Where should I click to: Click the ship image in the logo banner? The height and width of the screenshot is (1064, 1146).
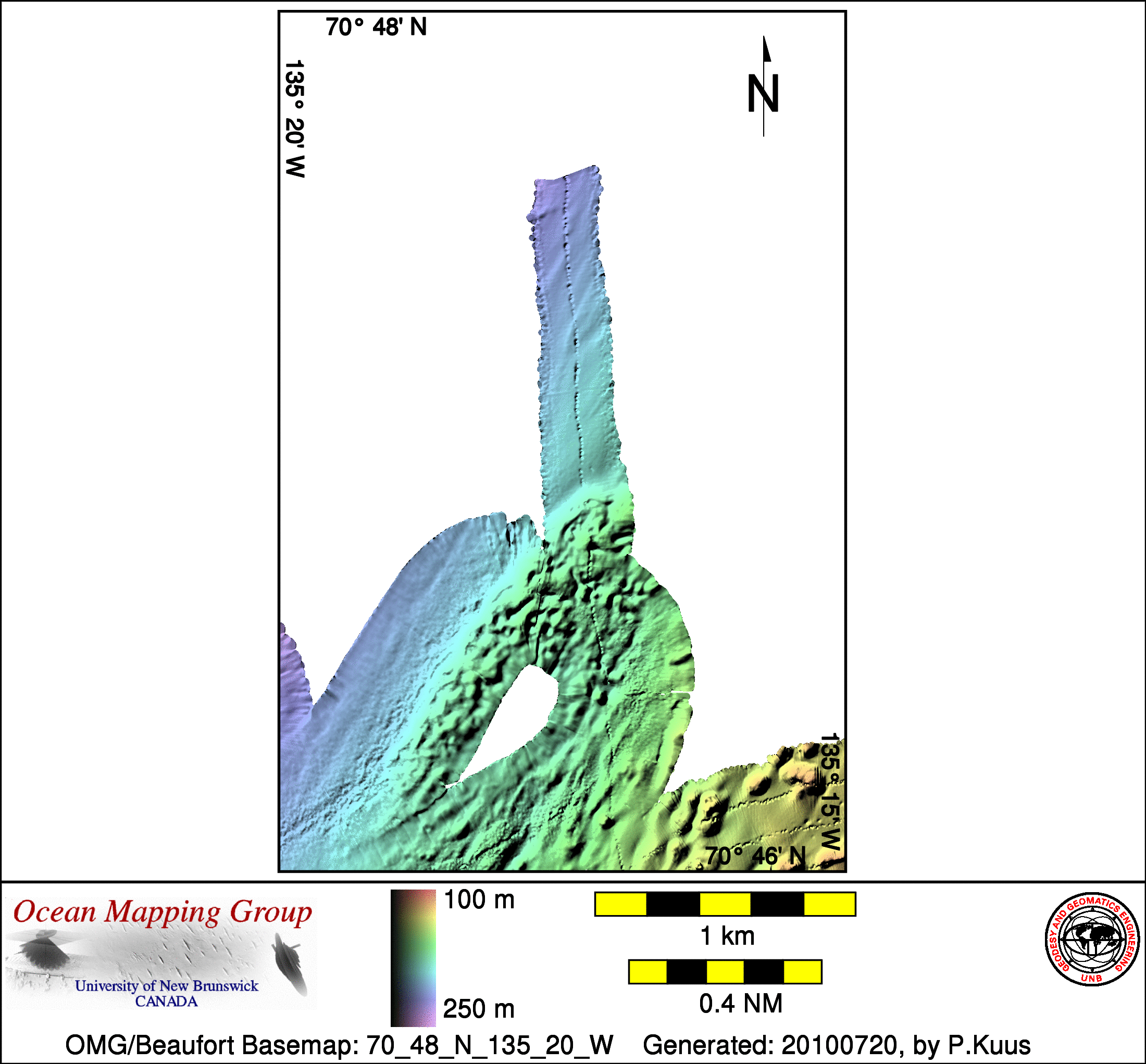[288, 962]
